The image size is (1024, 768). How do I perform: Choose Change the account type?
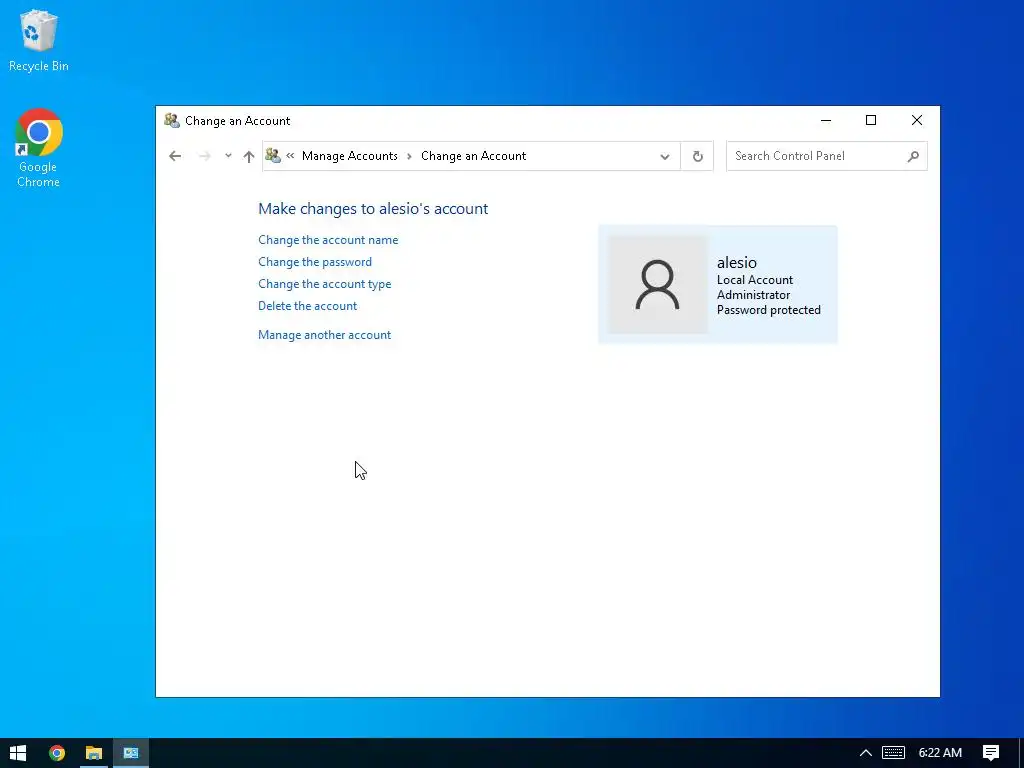[x=325, y=284]
